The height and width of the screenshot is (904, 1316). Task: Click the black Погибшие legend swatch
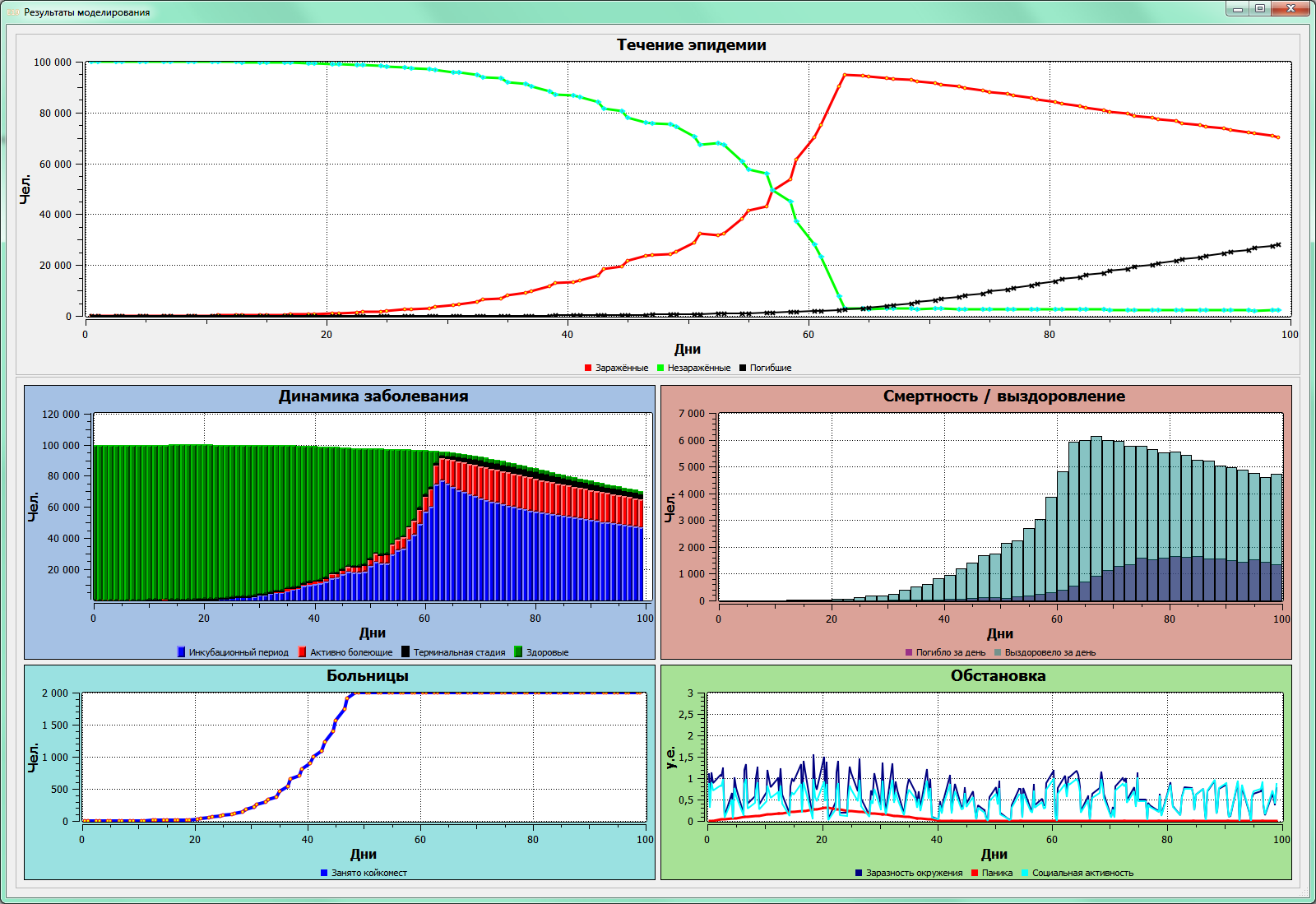[743, 368]
